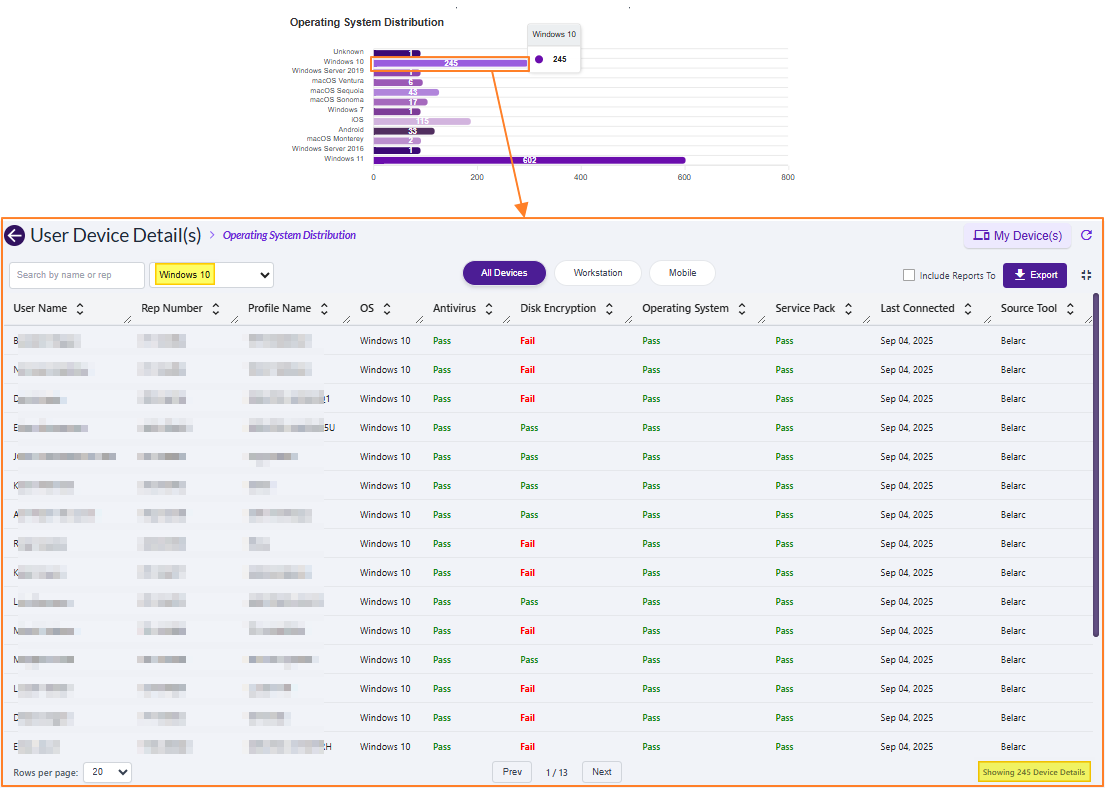Sort by Antivirus column arrows
Image resolution: width=1105 pixels, height=788 pixels.
coord(489,309)
